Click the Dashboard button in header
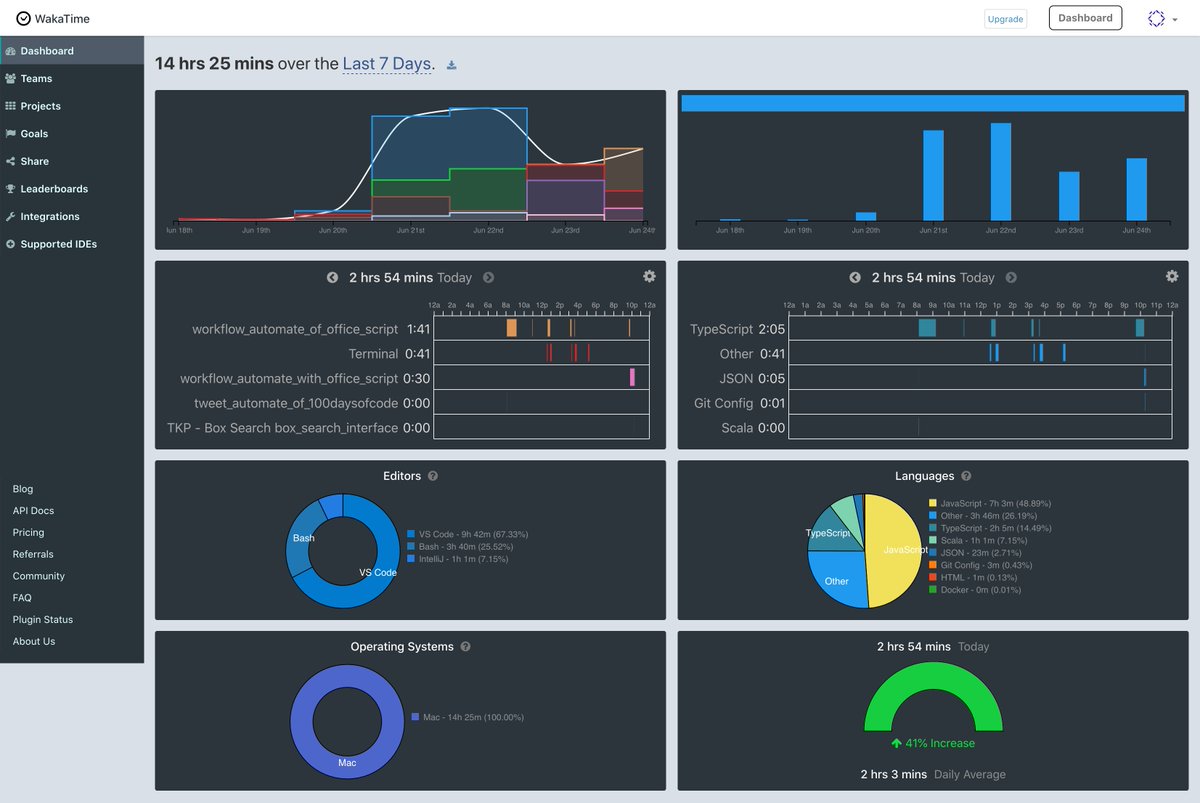 click(1085, 18)
